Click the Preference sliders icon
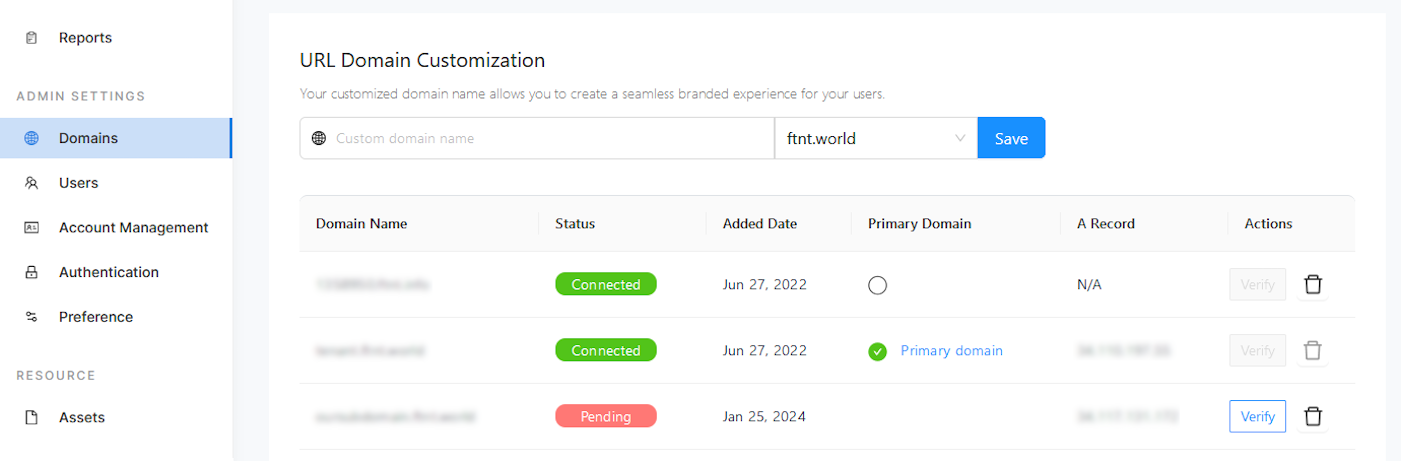The width and height of the screenshot is (1401, 461). tap(31, 317)
